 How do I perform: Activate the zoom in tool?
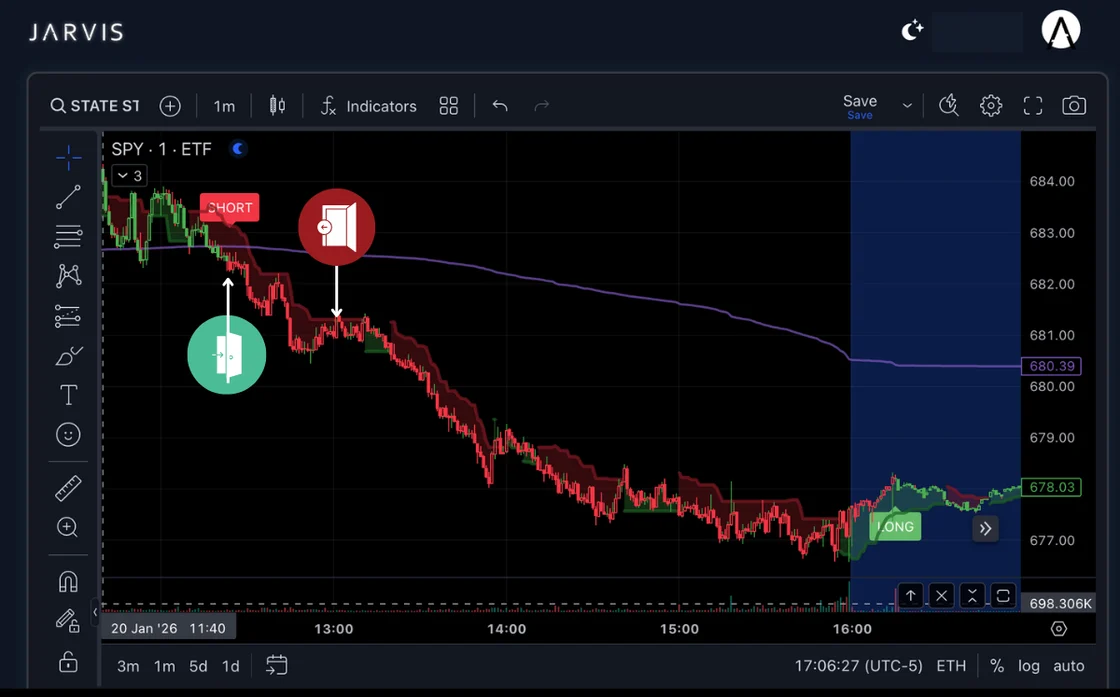(x=68, y=528)
